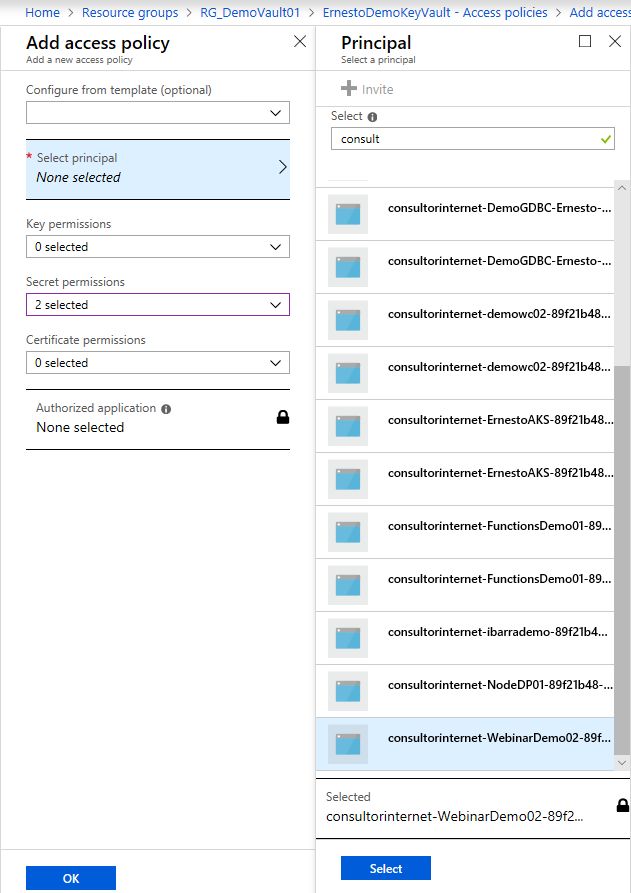Click the info icon next to Authorized application
This screenshot has height=893, width=631.
point(166,409)
